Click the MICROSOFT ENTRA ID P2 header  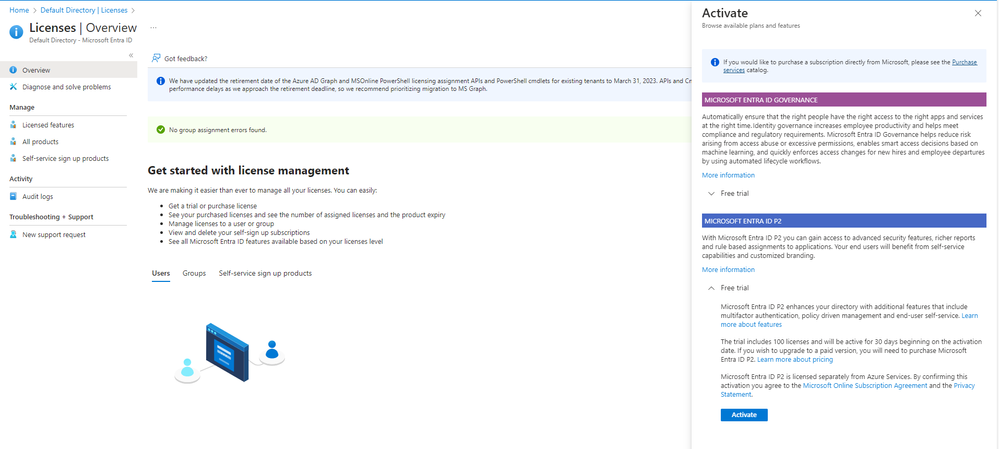844,220
